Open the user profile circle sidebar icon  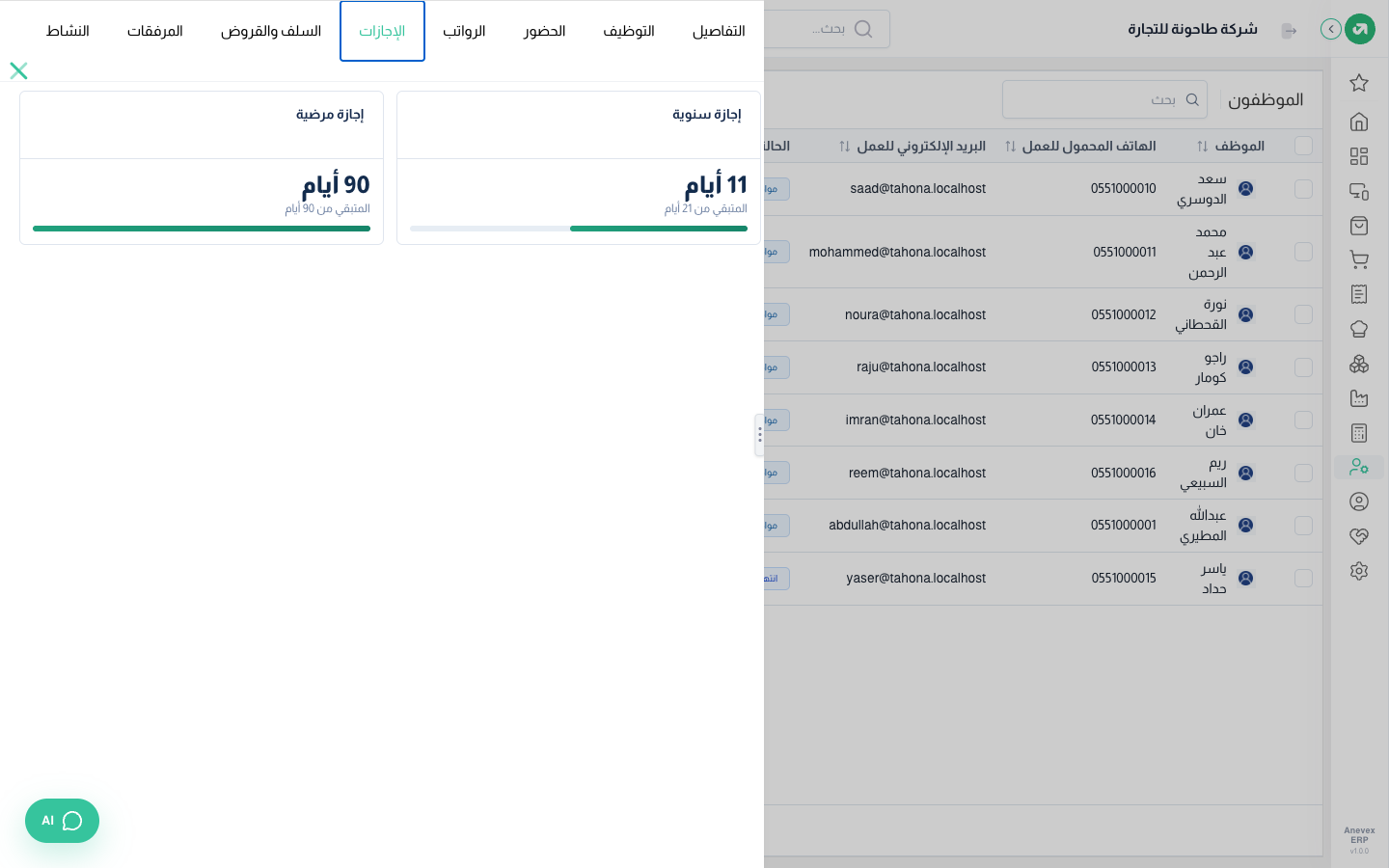point(1359,502)
